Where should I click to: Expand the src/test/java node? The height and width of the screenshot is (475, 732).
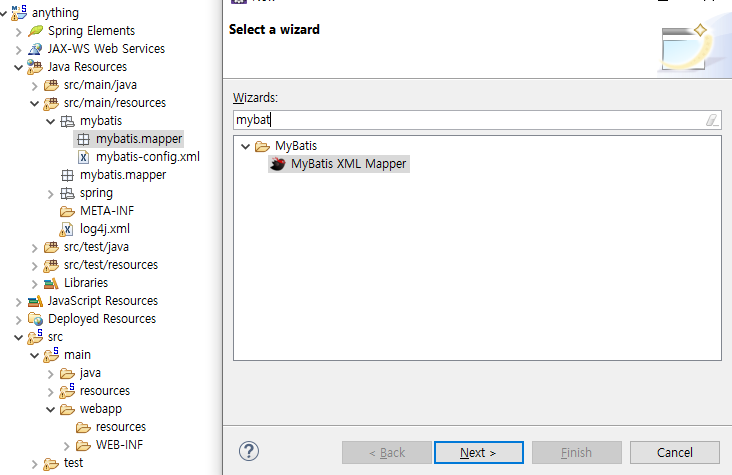pyautogui.click(x=35, y=248)
